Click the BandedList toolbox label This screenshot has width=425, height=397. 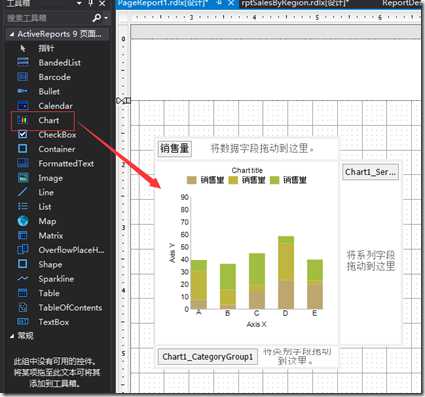[x=59, y=63]
